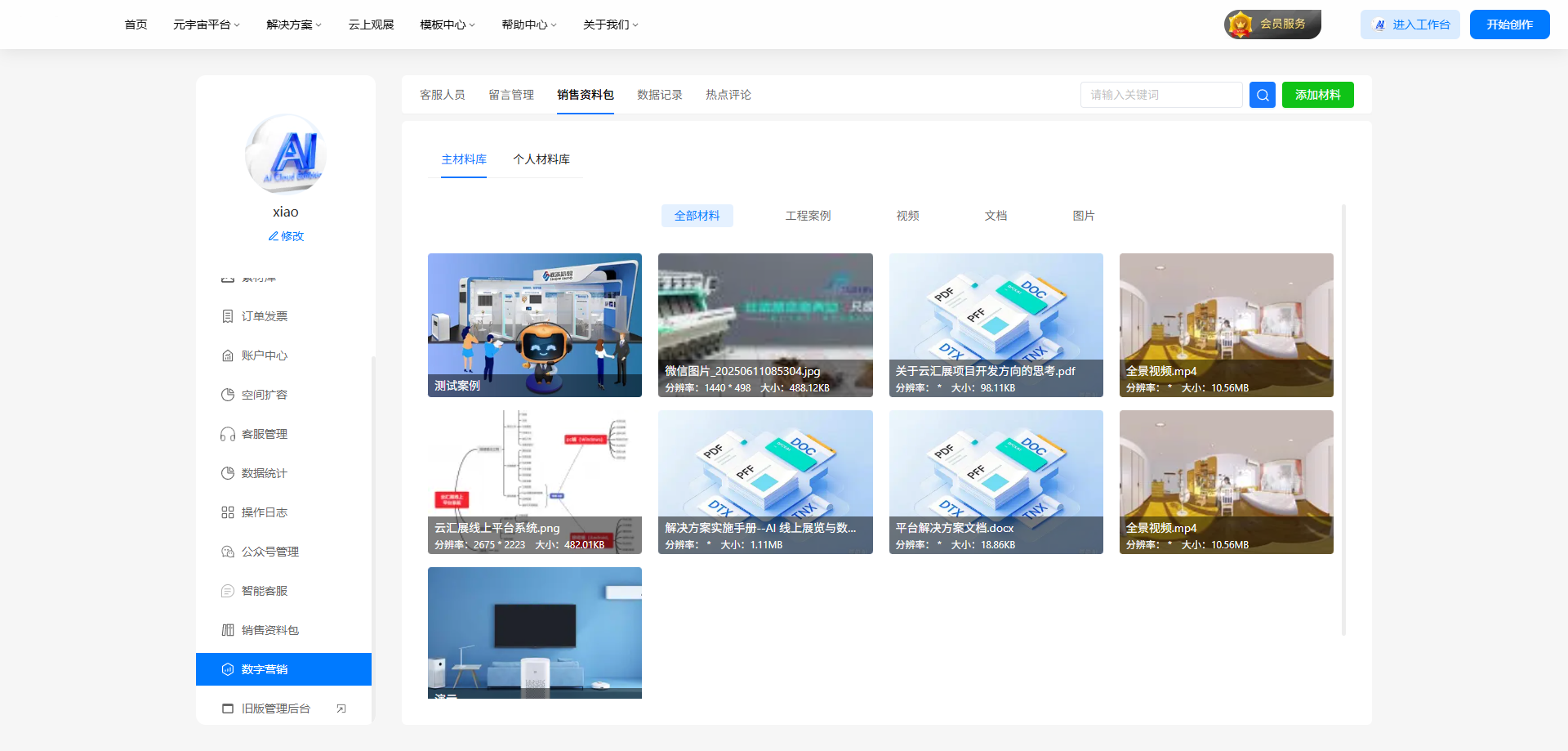
Task: Open 旧版管理后台 external link arrow icon
Action: (341, 709)
